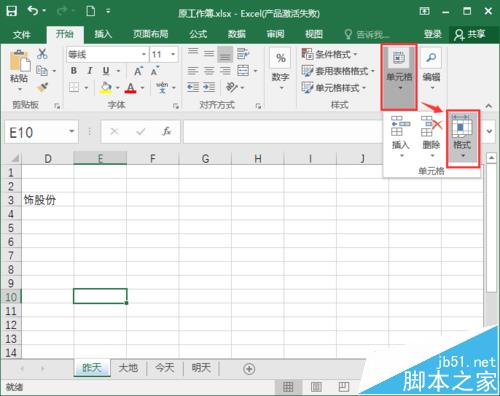The height and width of the screenshot is (396, 500).
Task: Switch to View (视图) tab
Action: tap(314, 34)
